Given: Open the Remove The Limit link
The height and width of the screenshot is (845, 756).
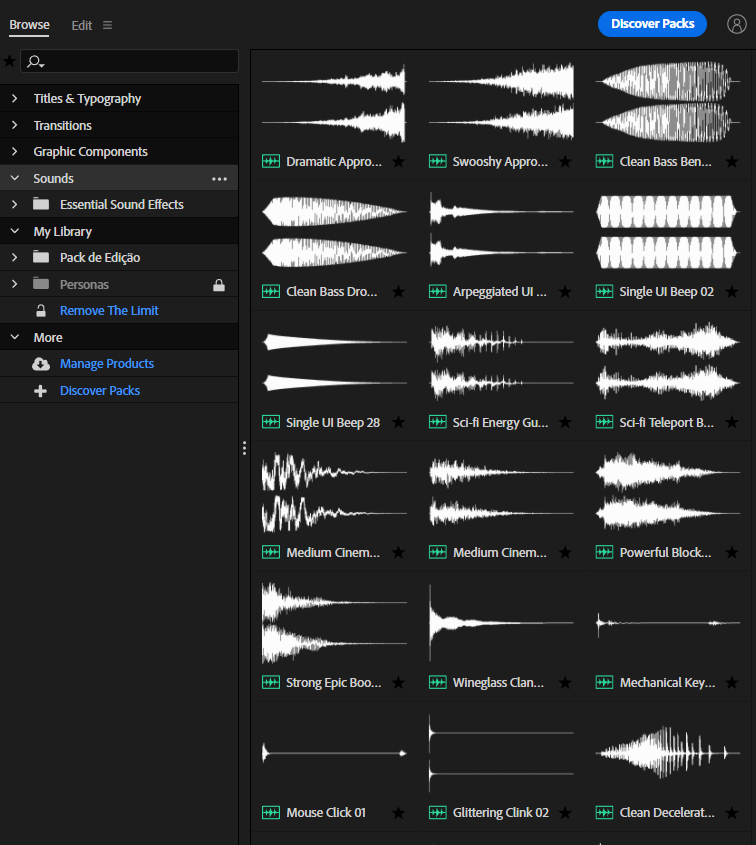Looking at the screenshot, I should coord(109,311).
